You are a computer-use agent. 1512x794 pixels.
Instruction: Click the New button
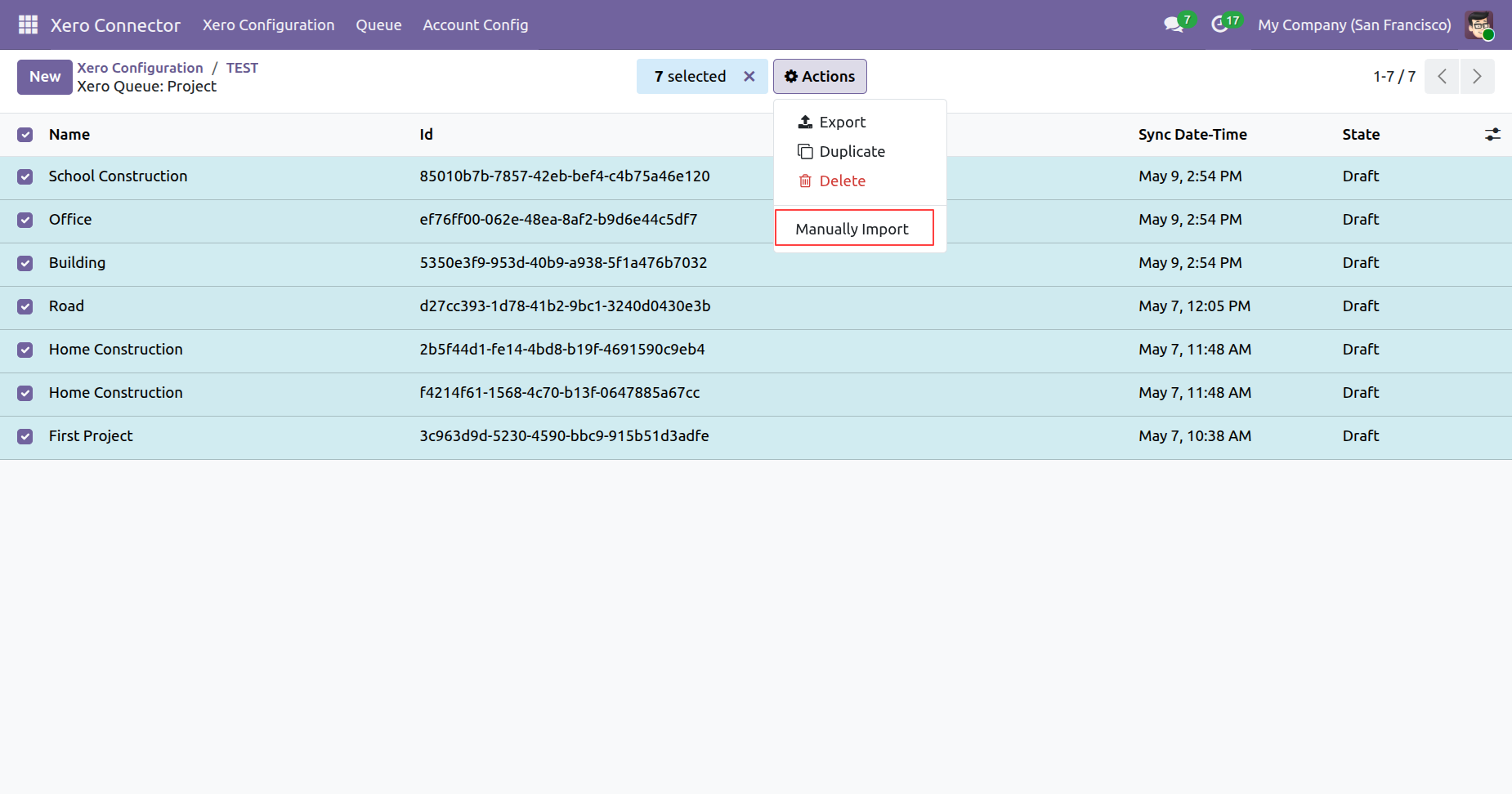coord(45,77)
